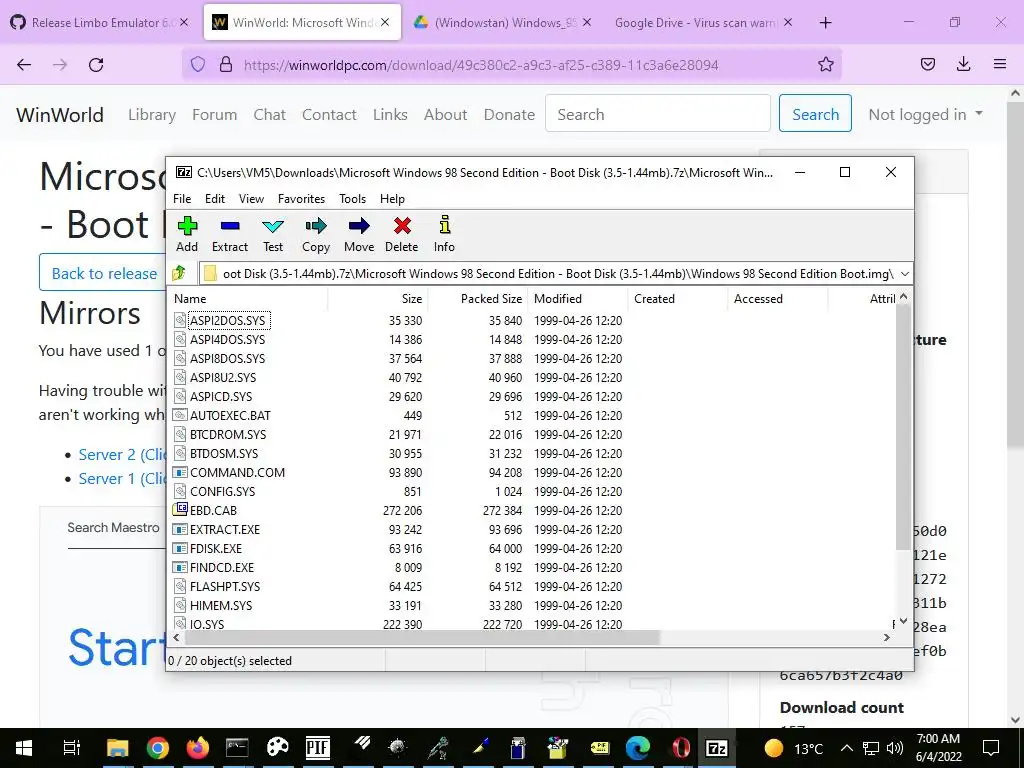Sort files by the Accessed column
1024x768 pixels.
[x=778, y=298]
